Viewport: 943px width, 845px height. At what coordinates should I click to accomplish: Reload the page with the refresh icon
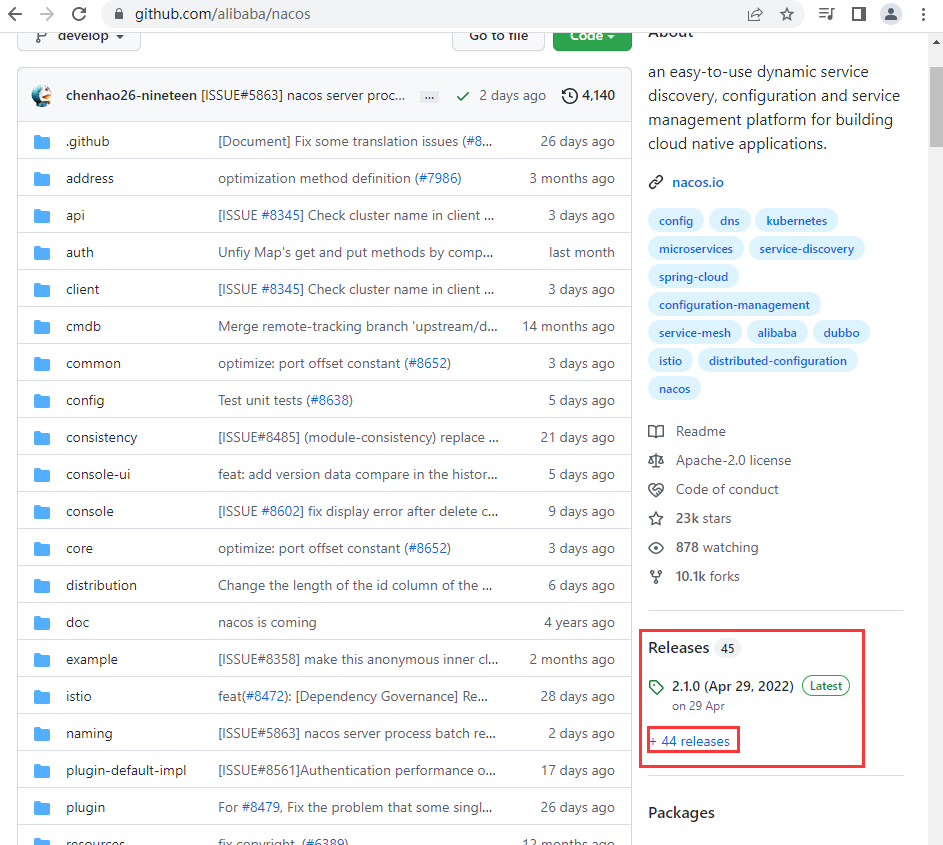click(79, 14)
